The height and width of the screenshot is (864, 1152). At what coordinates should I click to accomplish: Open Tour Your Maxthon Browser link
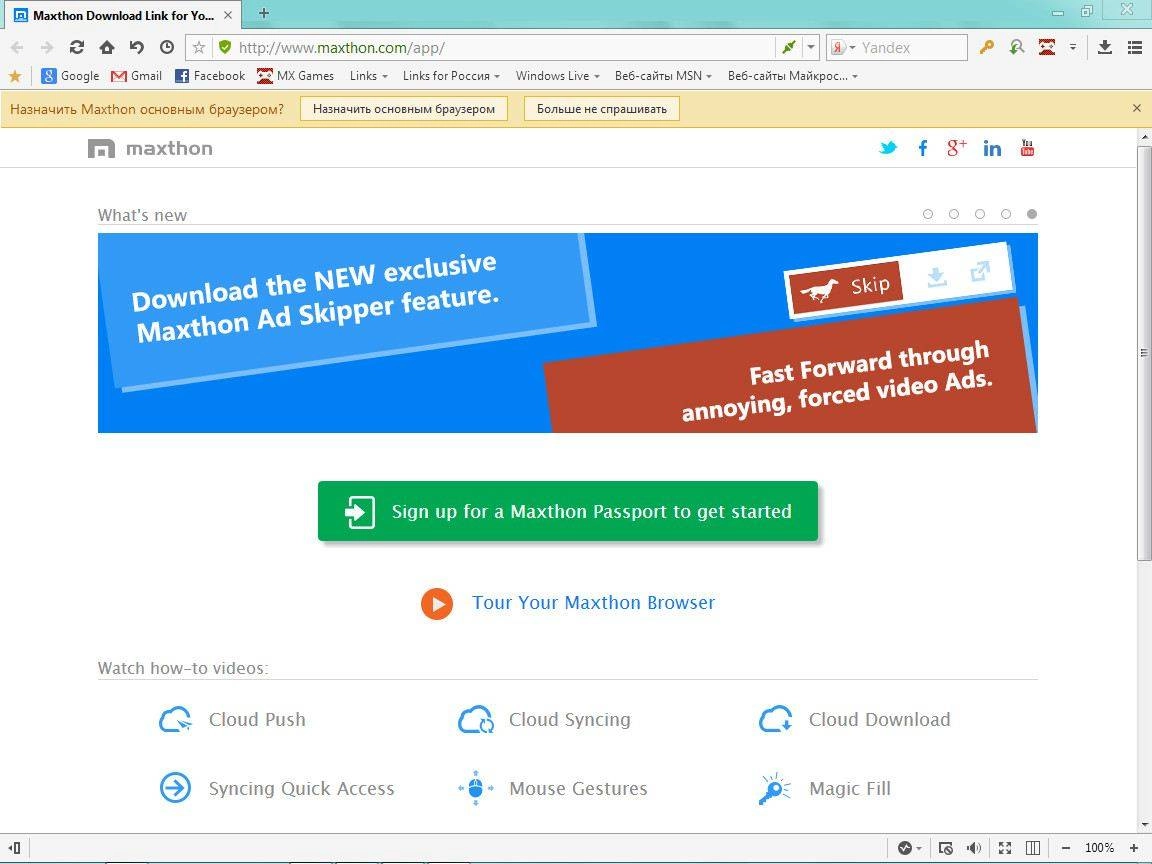click(594, 603)
